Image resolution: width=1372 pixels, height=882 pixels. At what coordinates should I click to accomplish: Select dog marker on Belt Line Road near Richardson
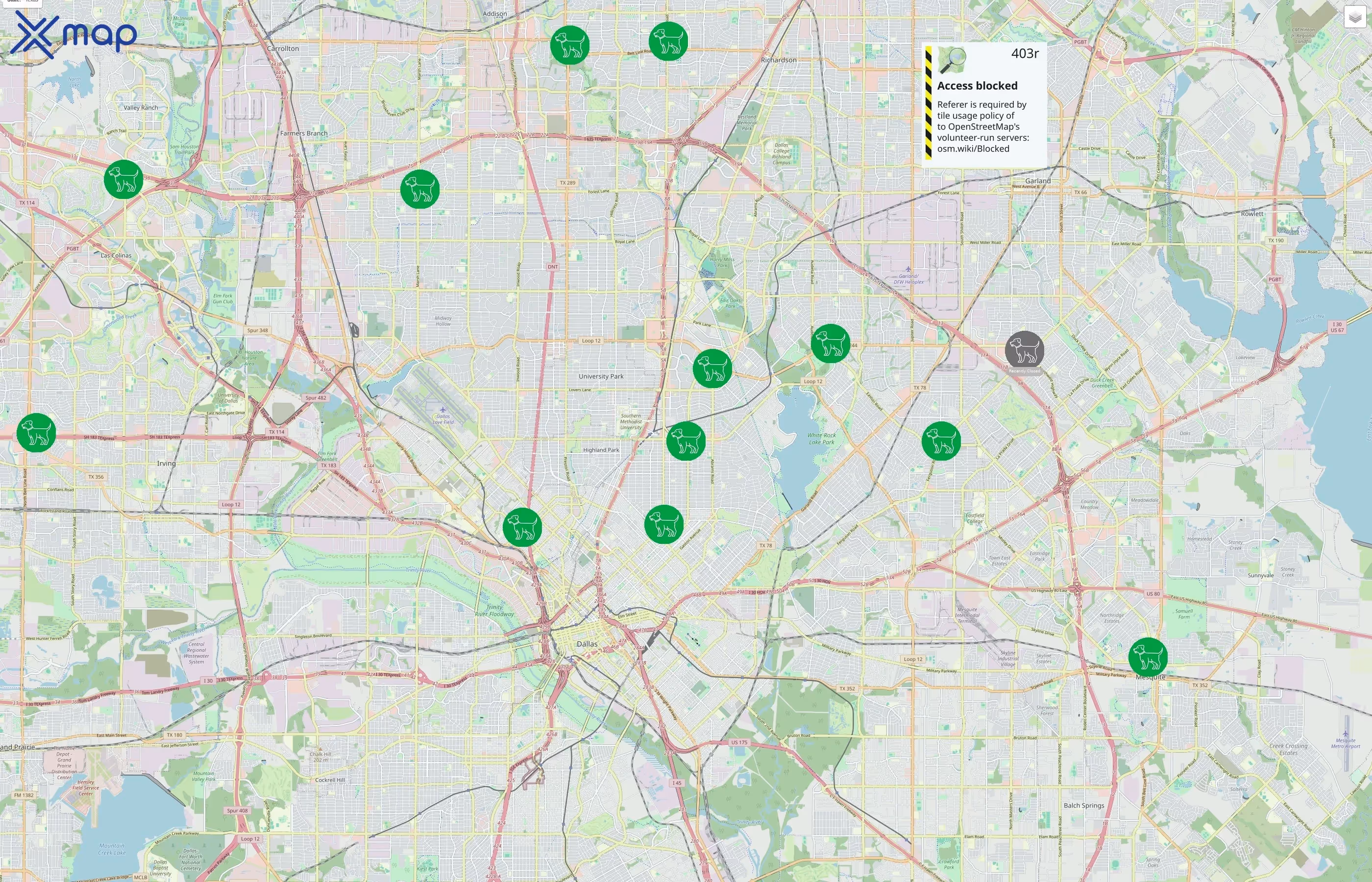pos(668,41)
